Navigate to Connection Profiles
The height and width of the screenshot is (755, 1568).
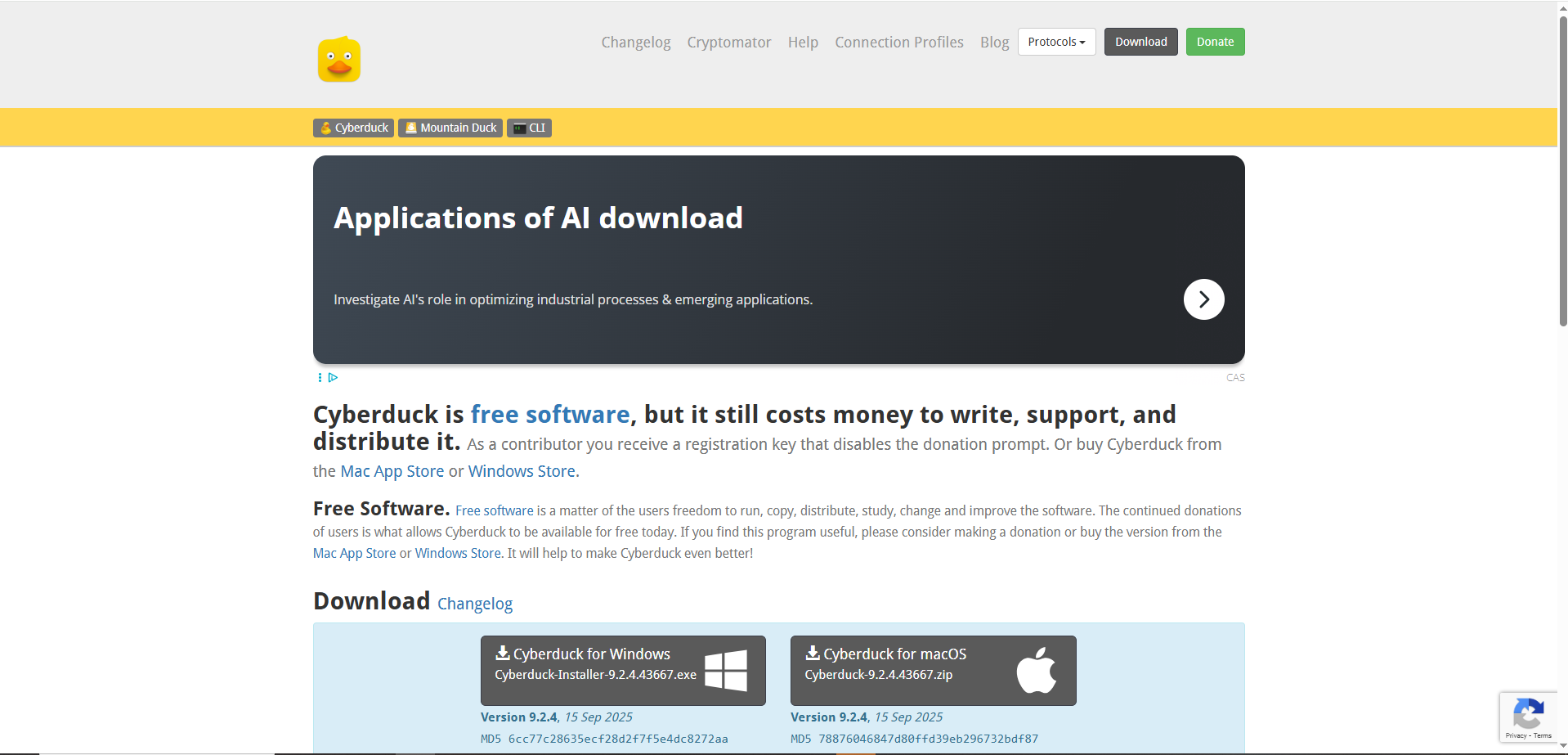(x=898, y=43)
